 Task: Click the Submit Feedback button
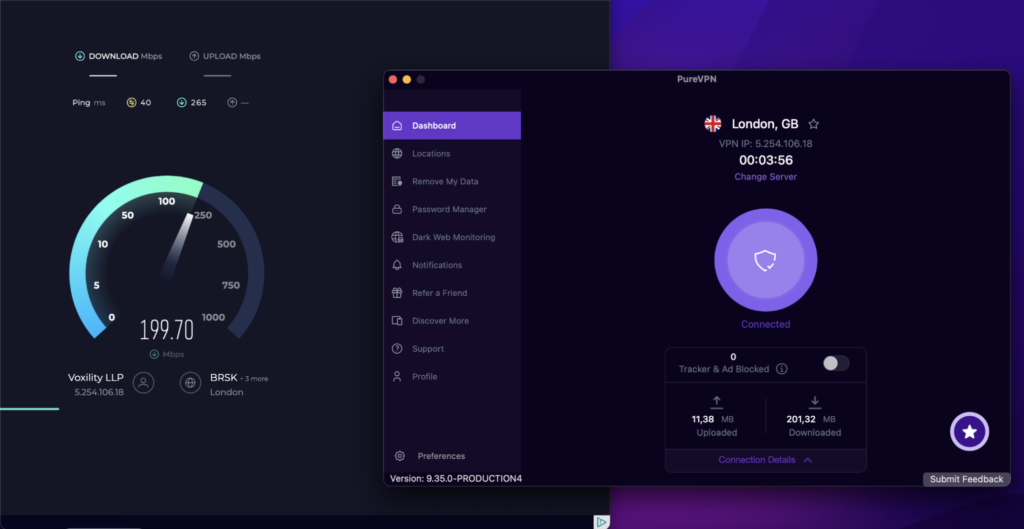967,479
